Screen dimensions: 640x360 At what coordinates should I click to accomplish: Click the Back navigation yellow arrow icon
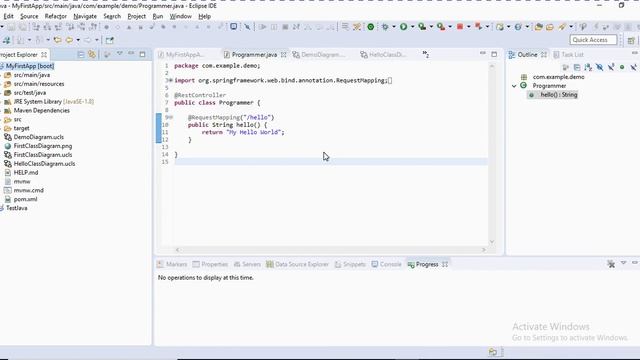click(x=69, y=40)
